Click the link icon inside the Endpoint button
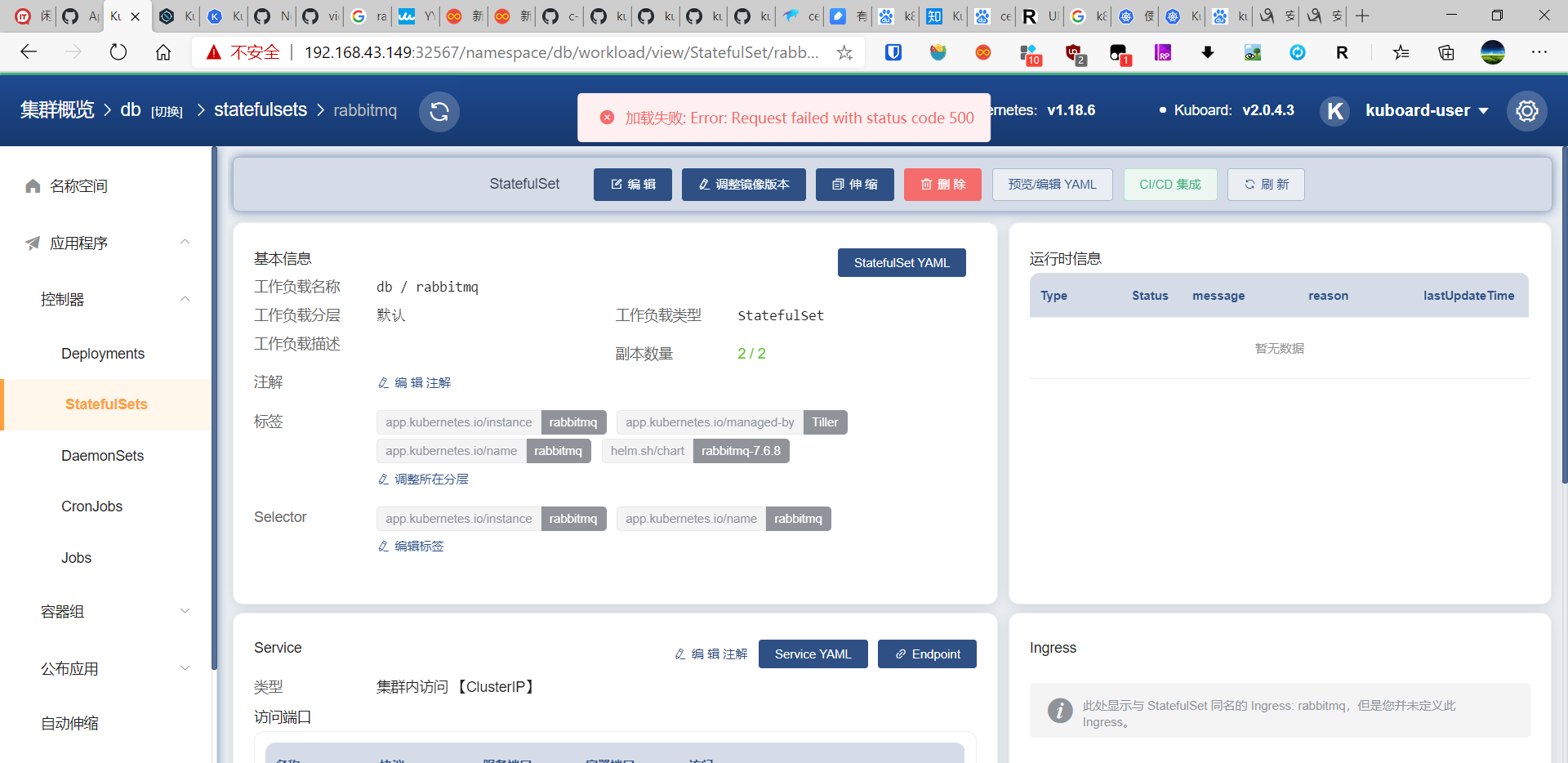This screenshot has width=1568, height=763. [x=900, y=654]
